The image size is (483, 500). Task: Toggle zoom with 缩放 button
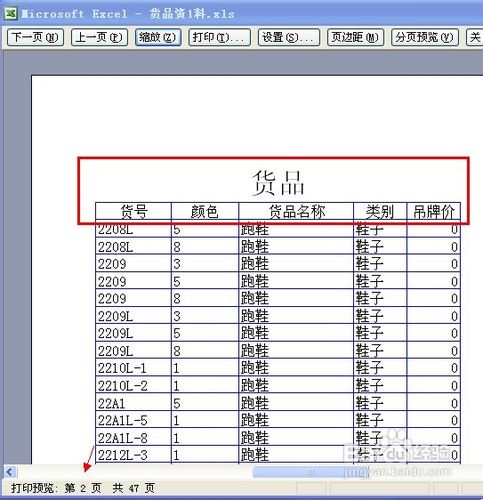pyautogui.click(x=158, y=37)
